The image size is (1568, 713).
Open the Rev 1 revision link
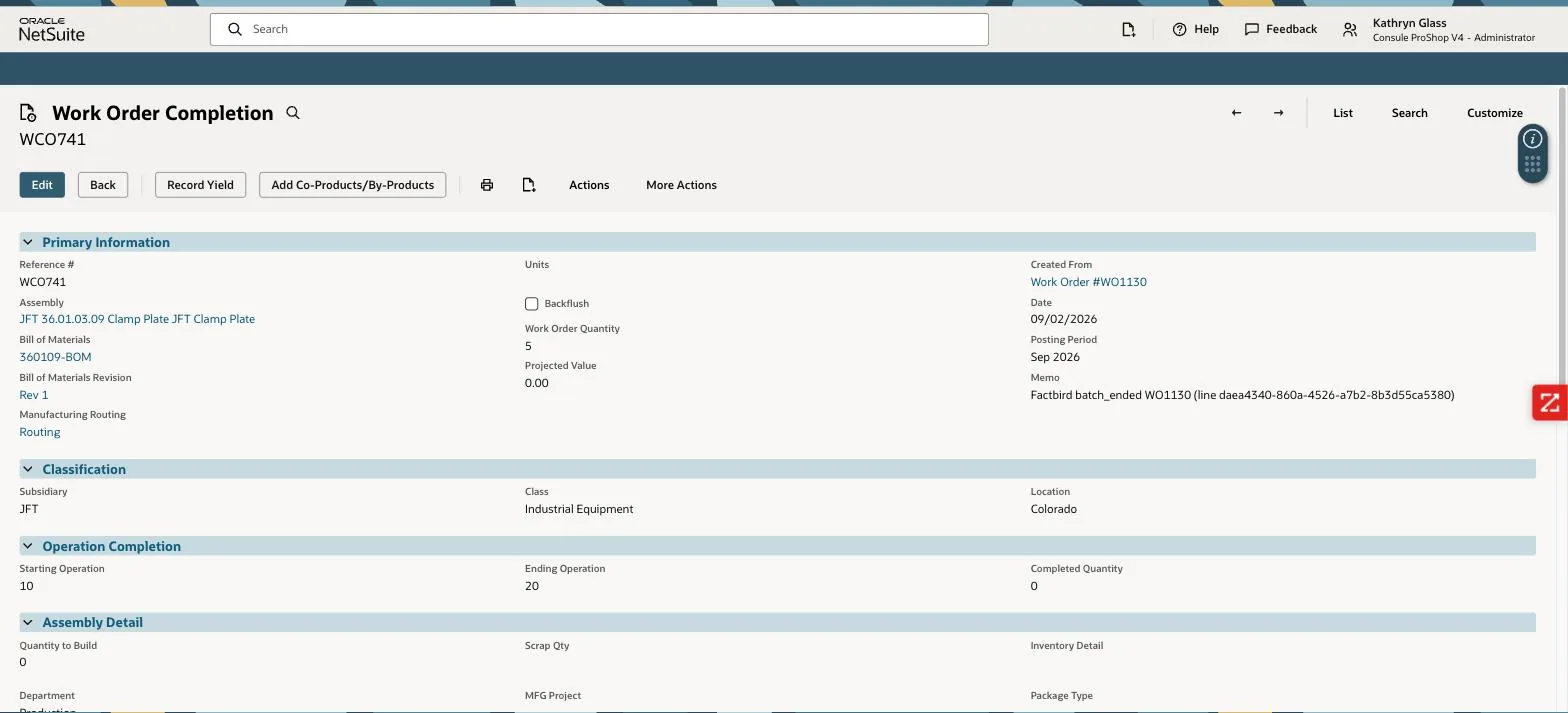pos(34,395)
